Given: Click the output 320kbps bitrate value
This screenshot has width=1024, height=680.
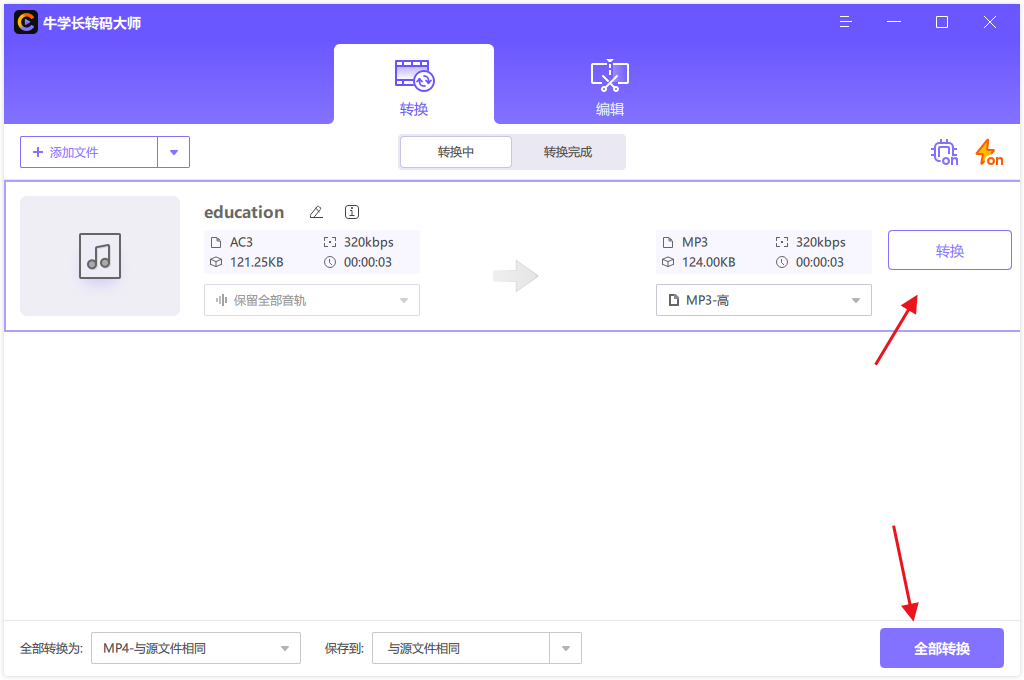Looking at the screenshot, I should click(821, 242).
